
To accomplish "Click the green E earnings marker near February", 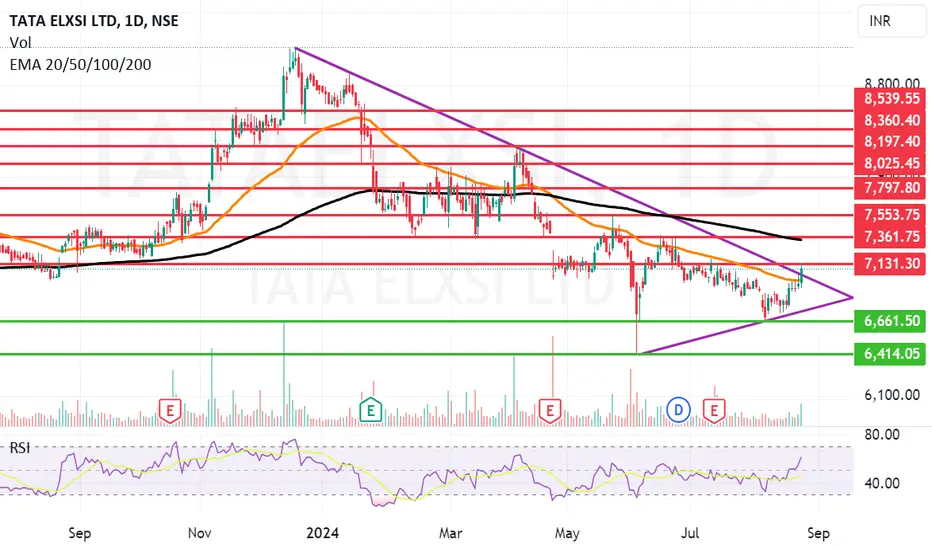I will coord(370,410).
